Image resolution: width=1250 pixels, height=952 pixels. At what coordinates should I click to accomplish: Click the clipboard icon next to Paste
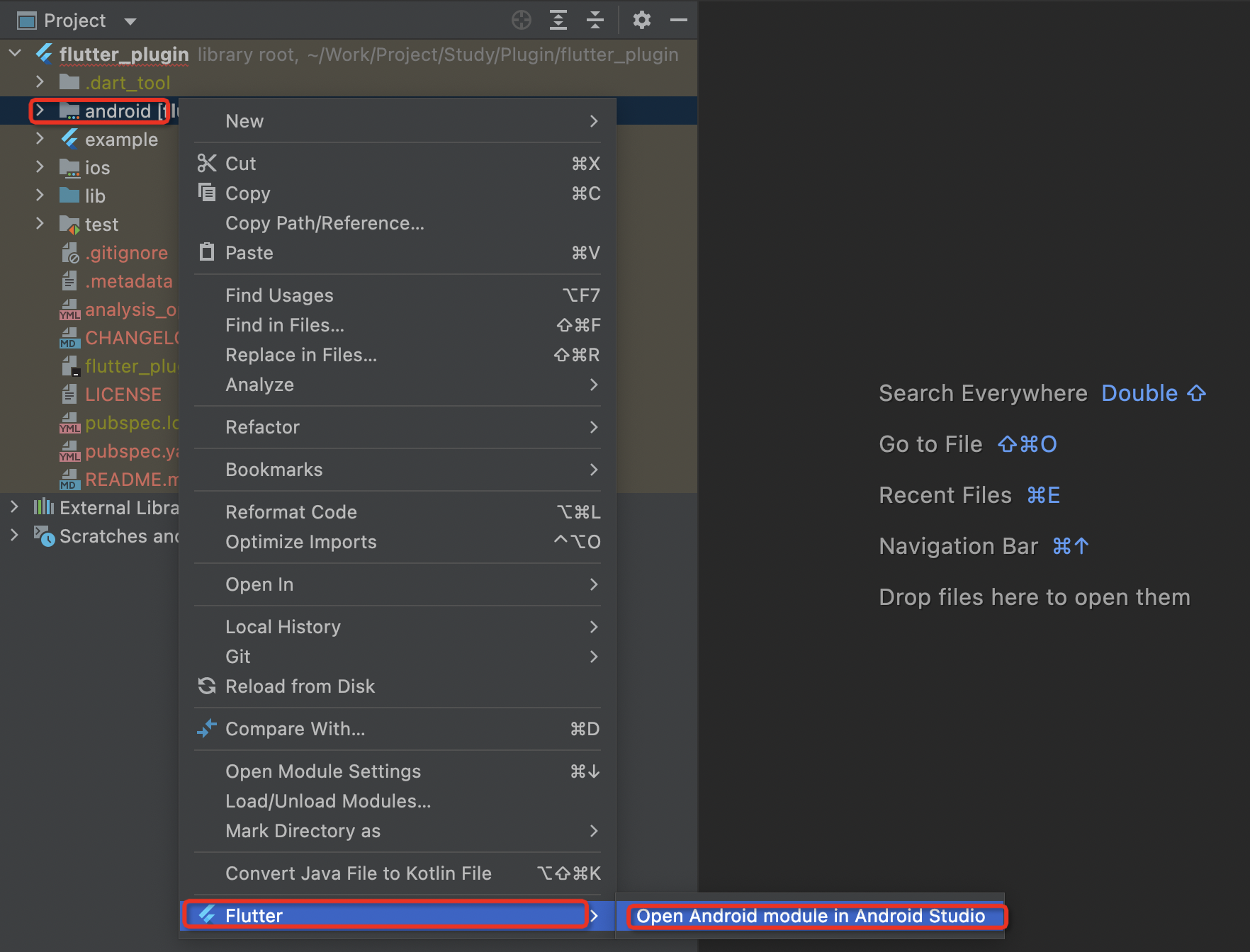pos(207,251)
